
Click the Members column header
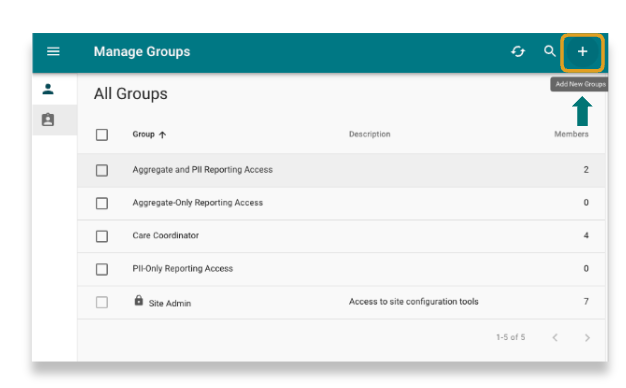(571, 134)
